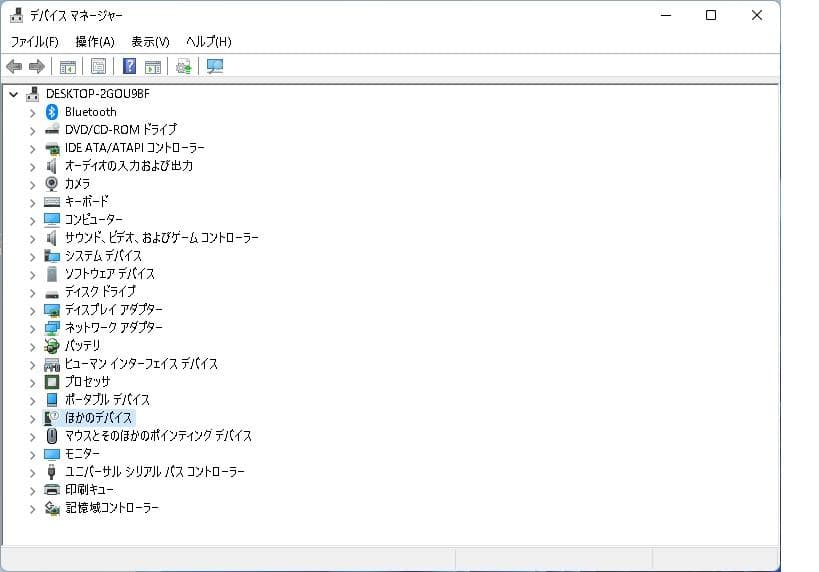819x572 pixels.
Task: Click the システム デバイス folder icon
Action: (x=52, y=255)
